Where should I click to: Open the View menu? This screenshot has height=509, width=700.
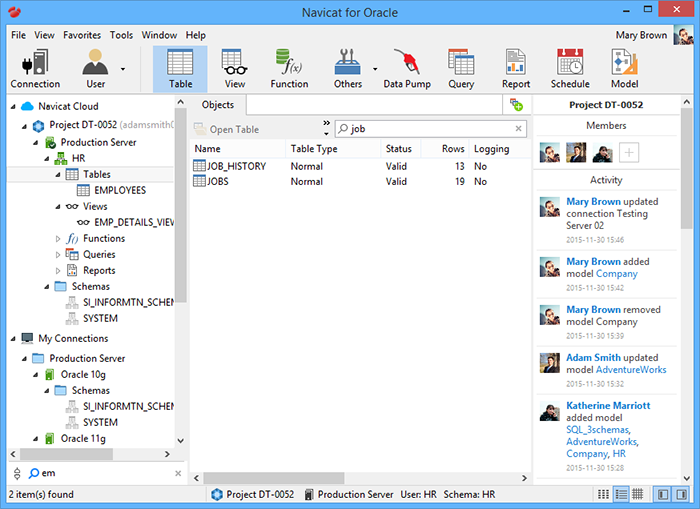click(x=44, y=35)
